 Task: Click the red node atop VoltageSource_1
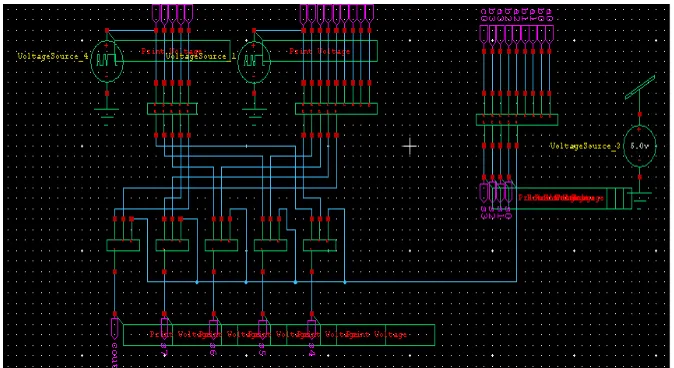(254, 31)
